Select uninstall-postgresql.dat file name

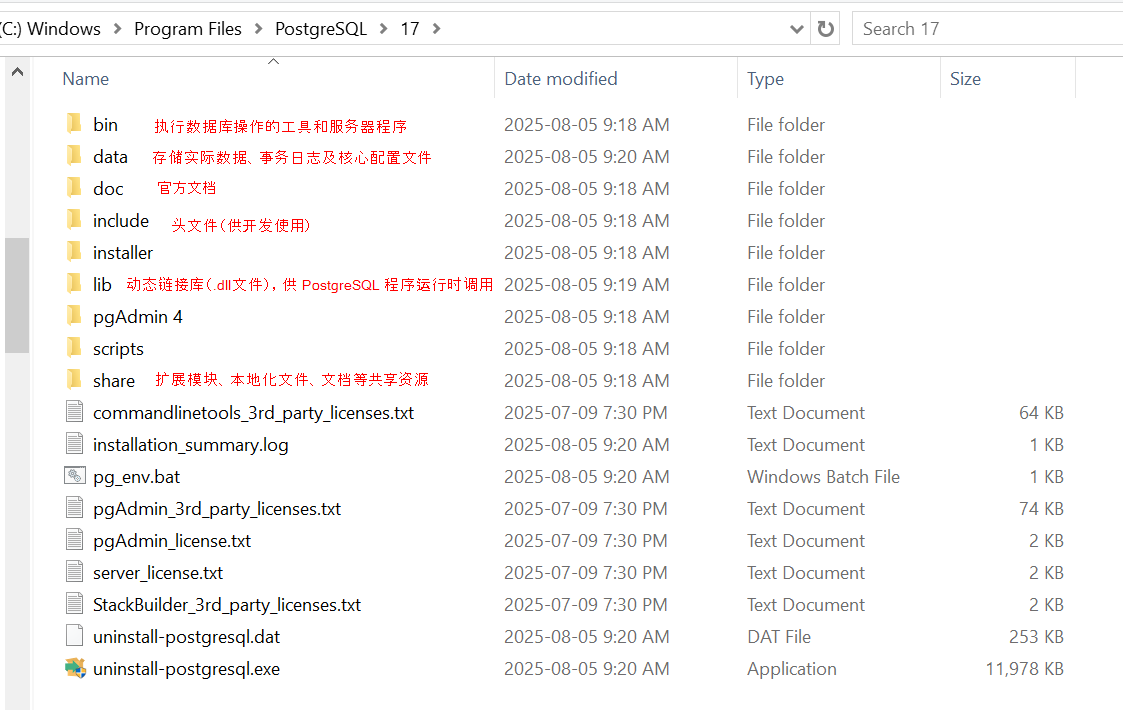click(186, 637)
